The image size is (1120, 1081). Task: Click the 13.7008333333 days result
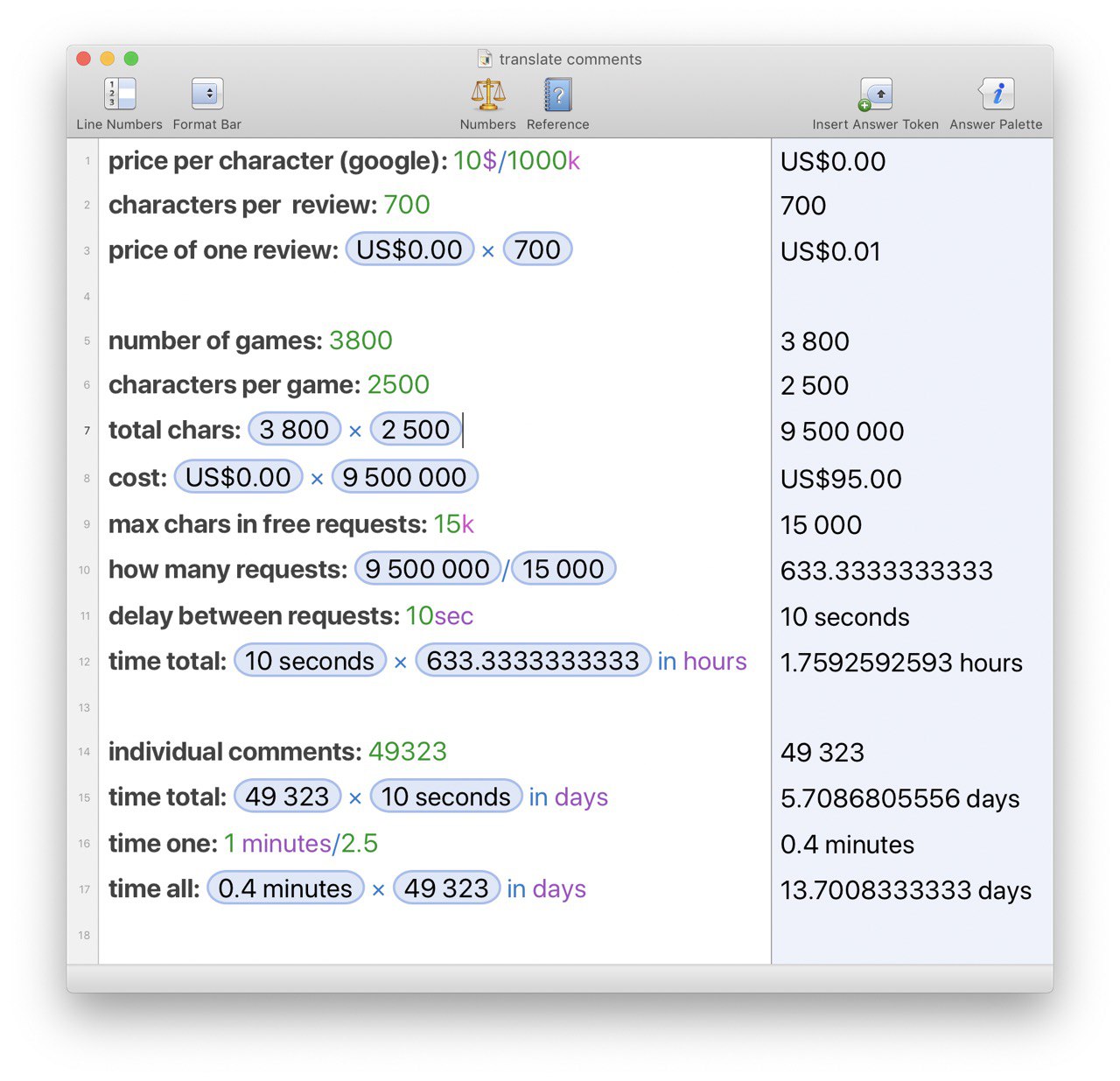coord(906,890)
